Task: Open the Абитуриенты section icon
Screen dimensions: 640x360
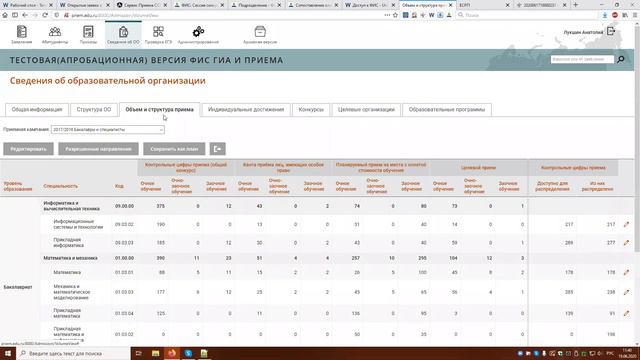Action: click(x=55, y=32)
